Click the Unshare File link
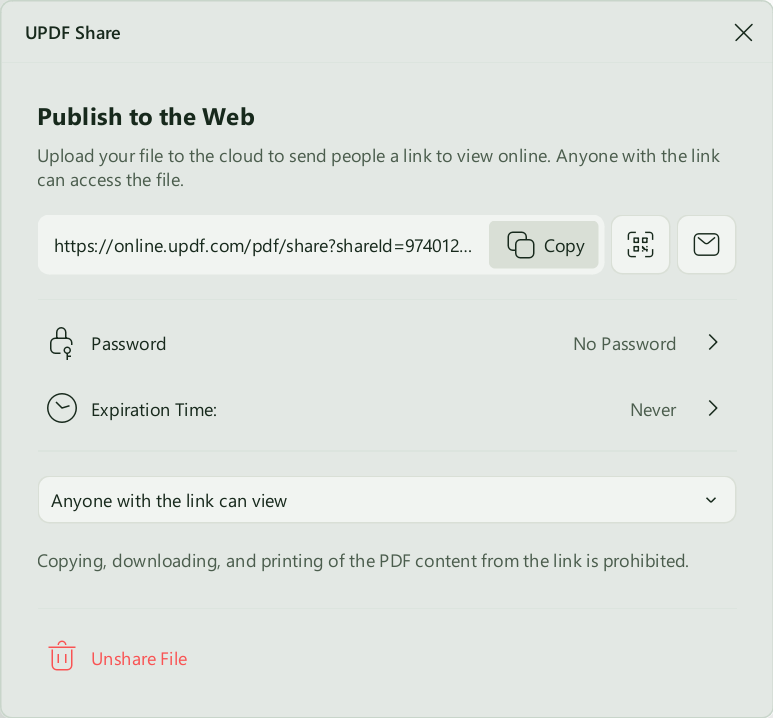 click(x=139, y=659)
